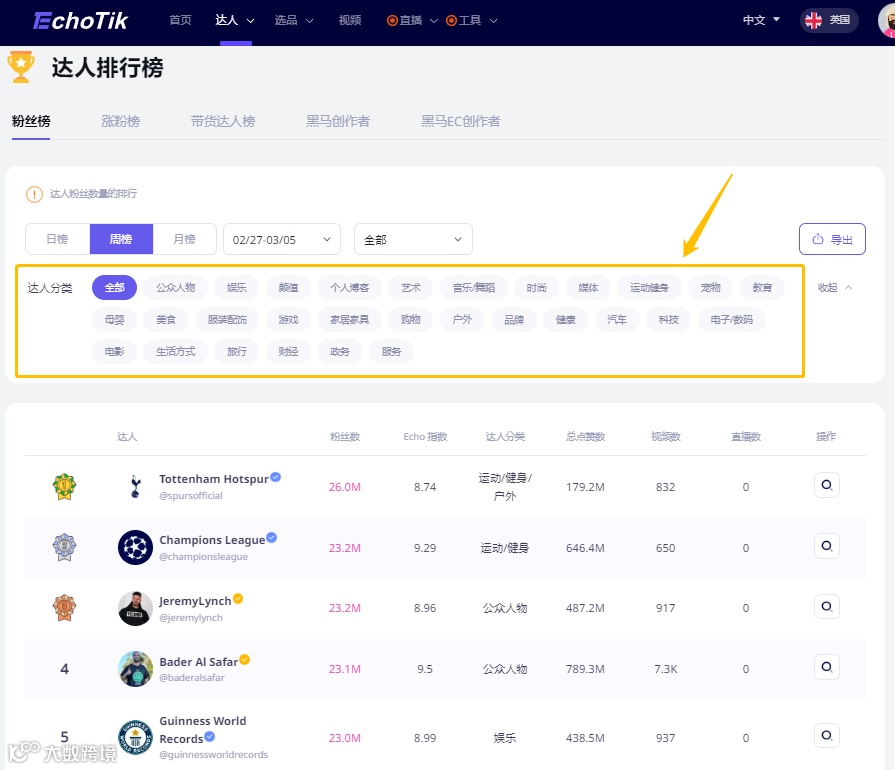Filter by 生活方式 category chip
The image size is (895, 770).
click(176, 352)
